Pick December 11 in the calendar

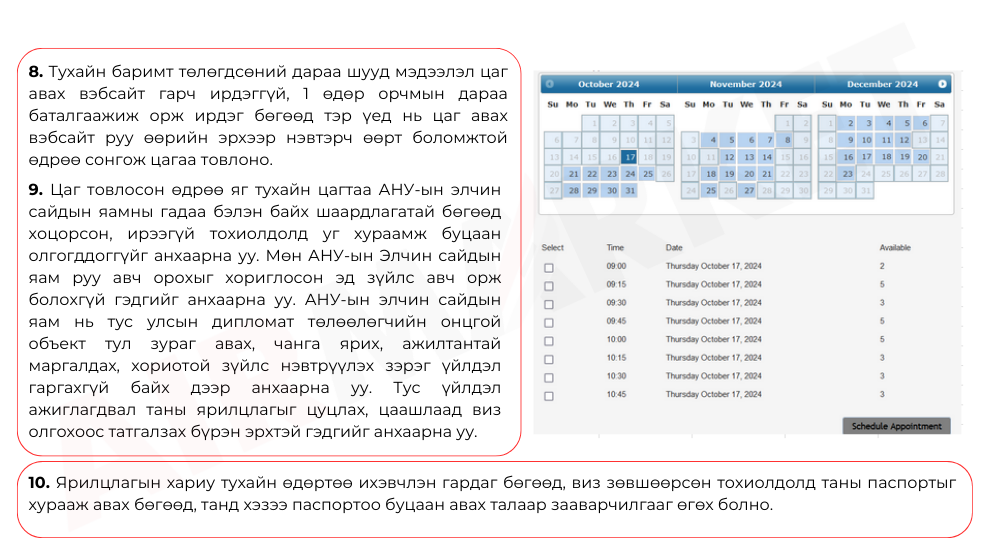click(x=885, y=140)
